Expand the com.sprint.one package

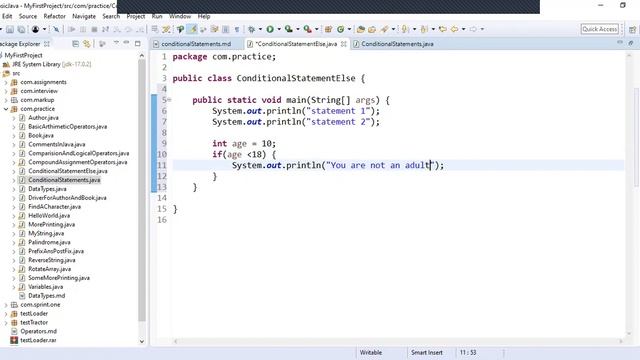tap(6, 305)
